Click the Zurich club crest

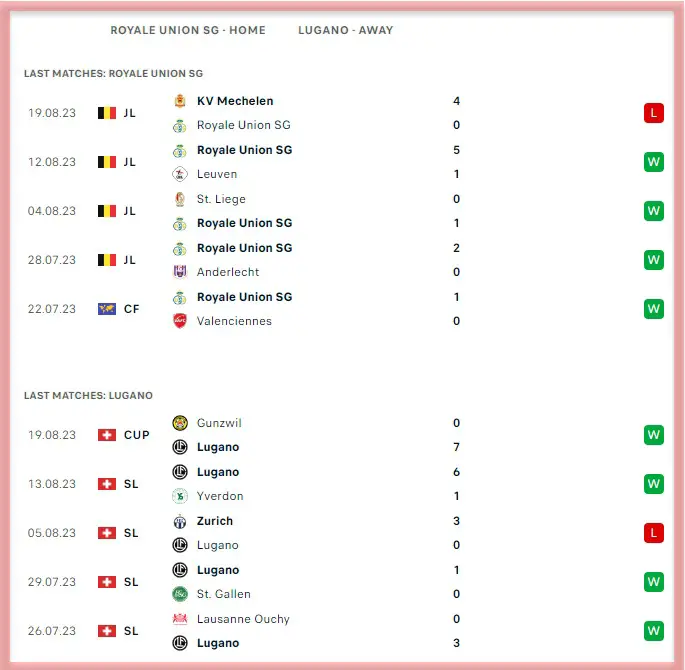(180, 521)
